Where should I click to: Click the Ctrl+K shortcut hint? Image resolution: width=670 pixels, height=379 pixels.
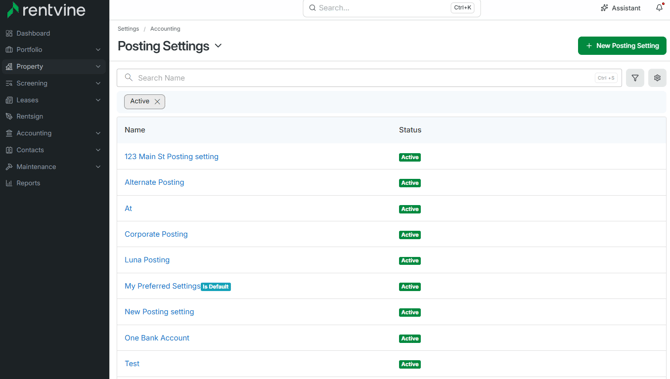[462, 8]
